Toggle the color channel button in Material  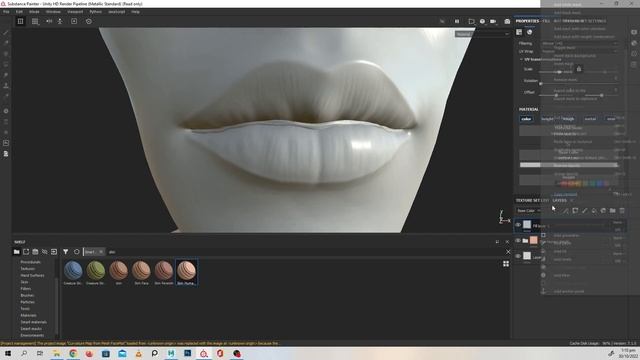(x=526, y=119)
